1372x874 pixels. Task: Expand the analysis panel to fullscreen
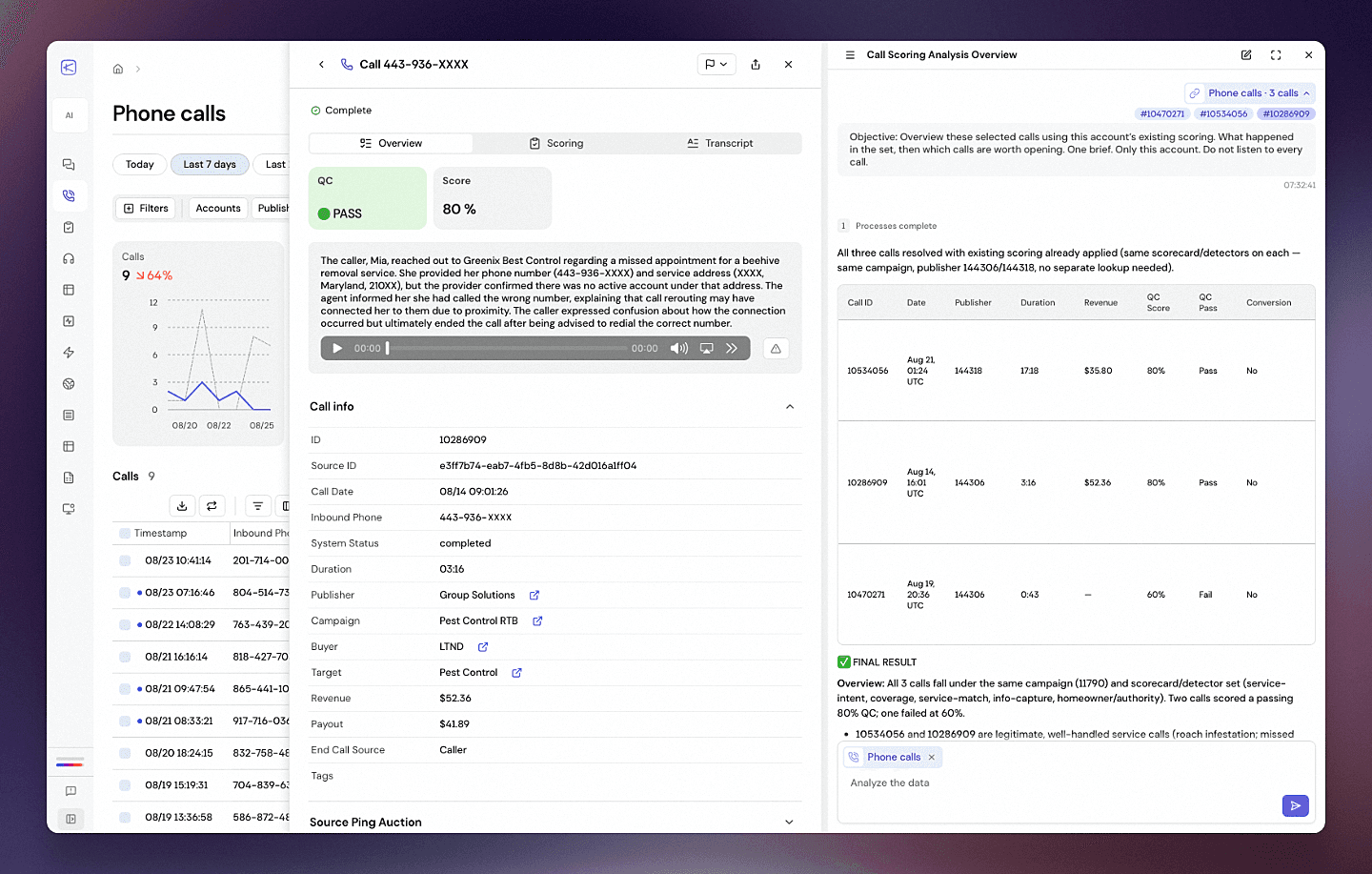[1276, 55]
